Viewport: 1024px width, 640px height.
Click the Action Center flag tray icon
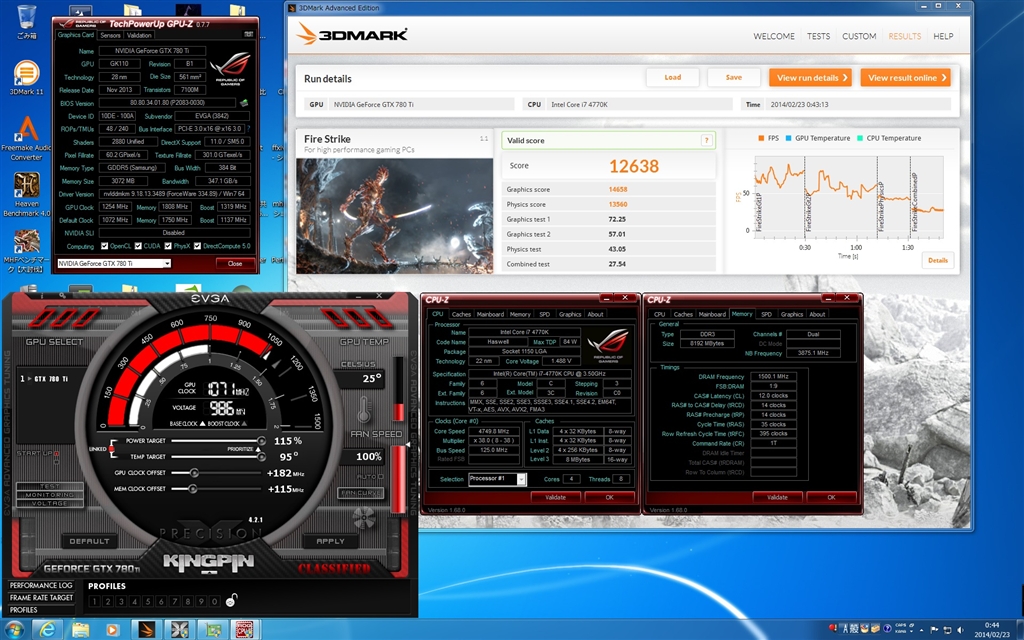coord(935,630)
